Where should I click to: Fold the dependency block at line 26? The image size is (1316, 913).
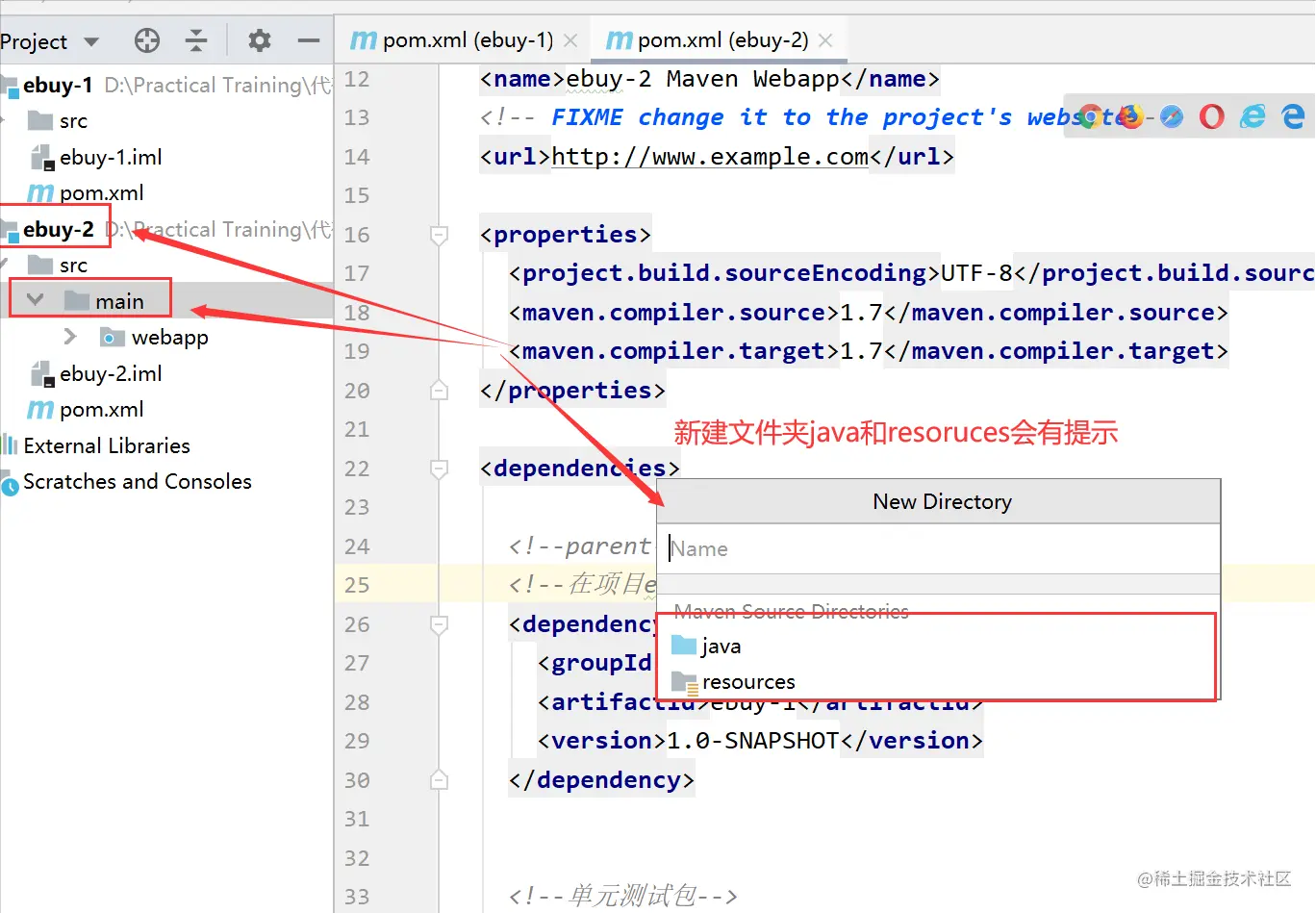click(439, 624)
